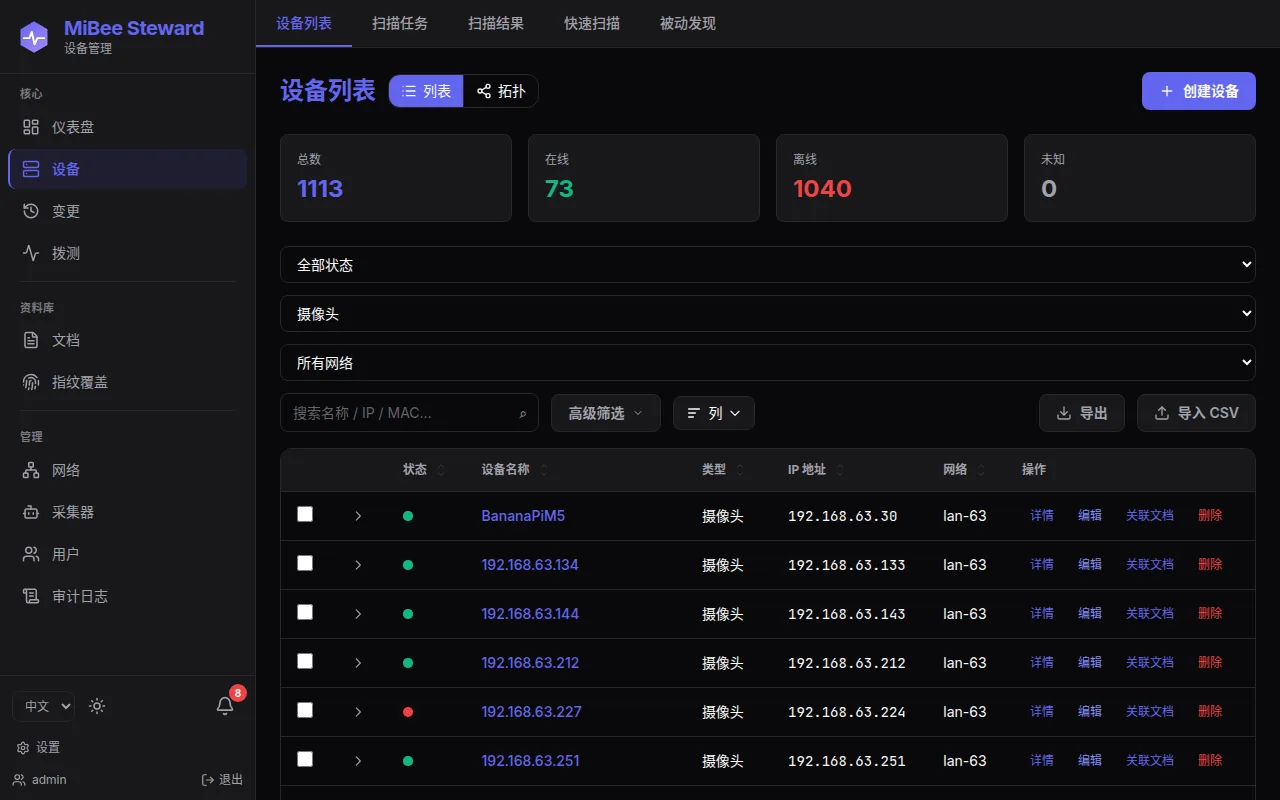Switch to 快速扫描 tab
The image size is (1280, 800).
592,23
